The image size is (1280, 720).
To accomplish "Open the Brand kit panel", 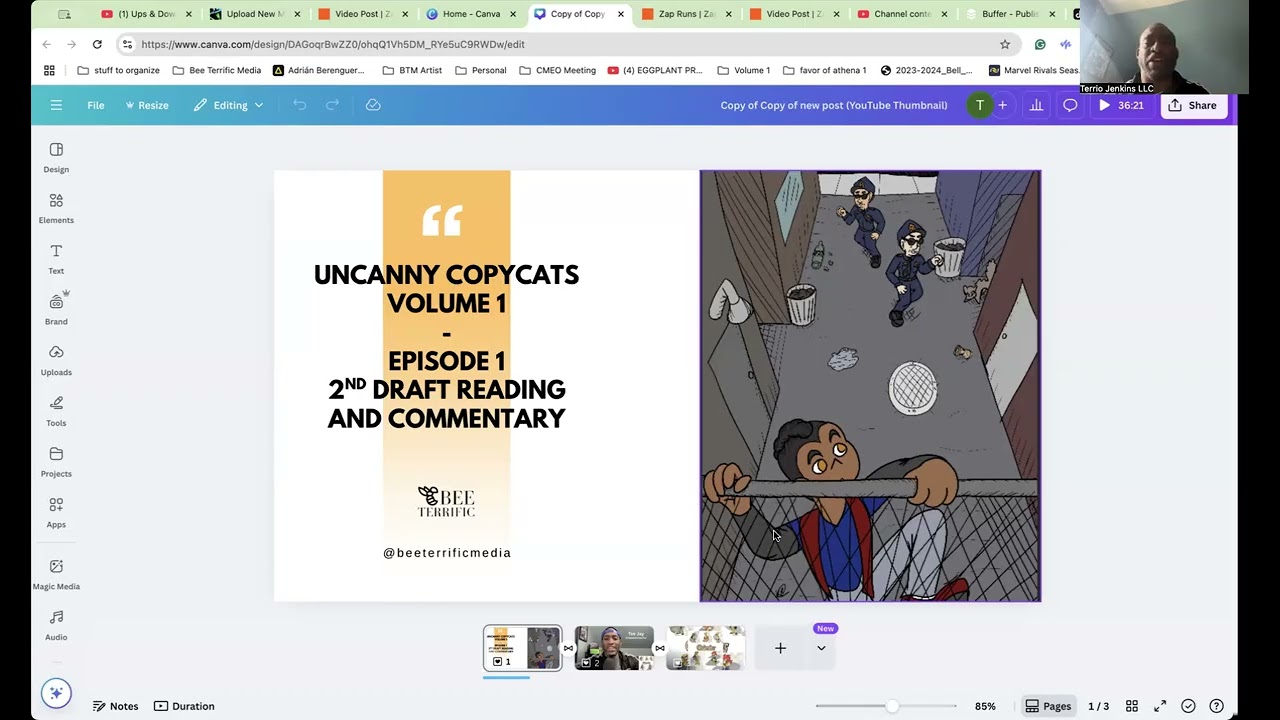I will click(x=56, y=309).
